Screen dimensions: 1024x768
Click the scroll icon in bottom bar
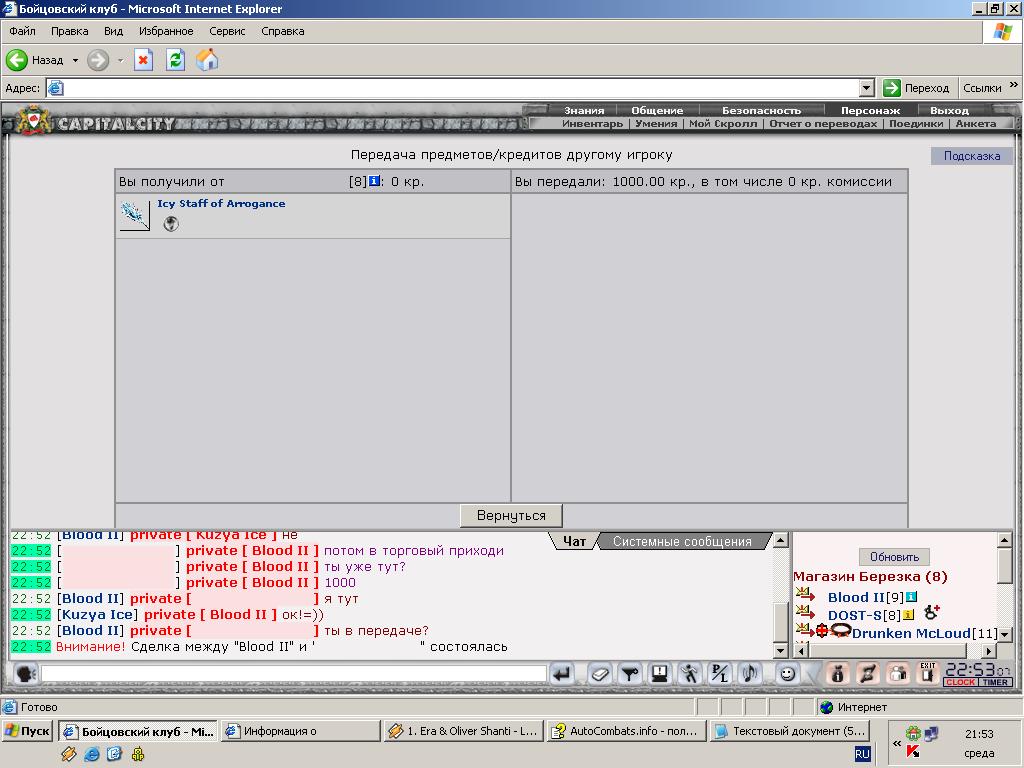click(868, 673)
